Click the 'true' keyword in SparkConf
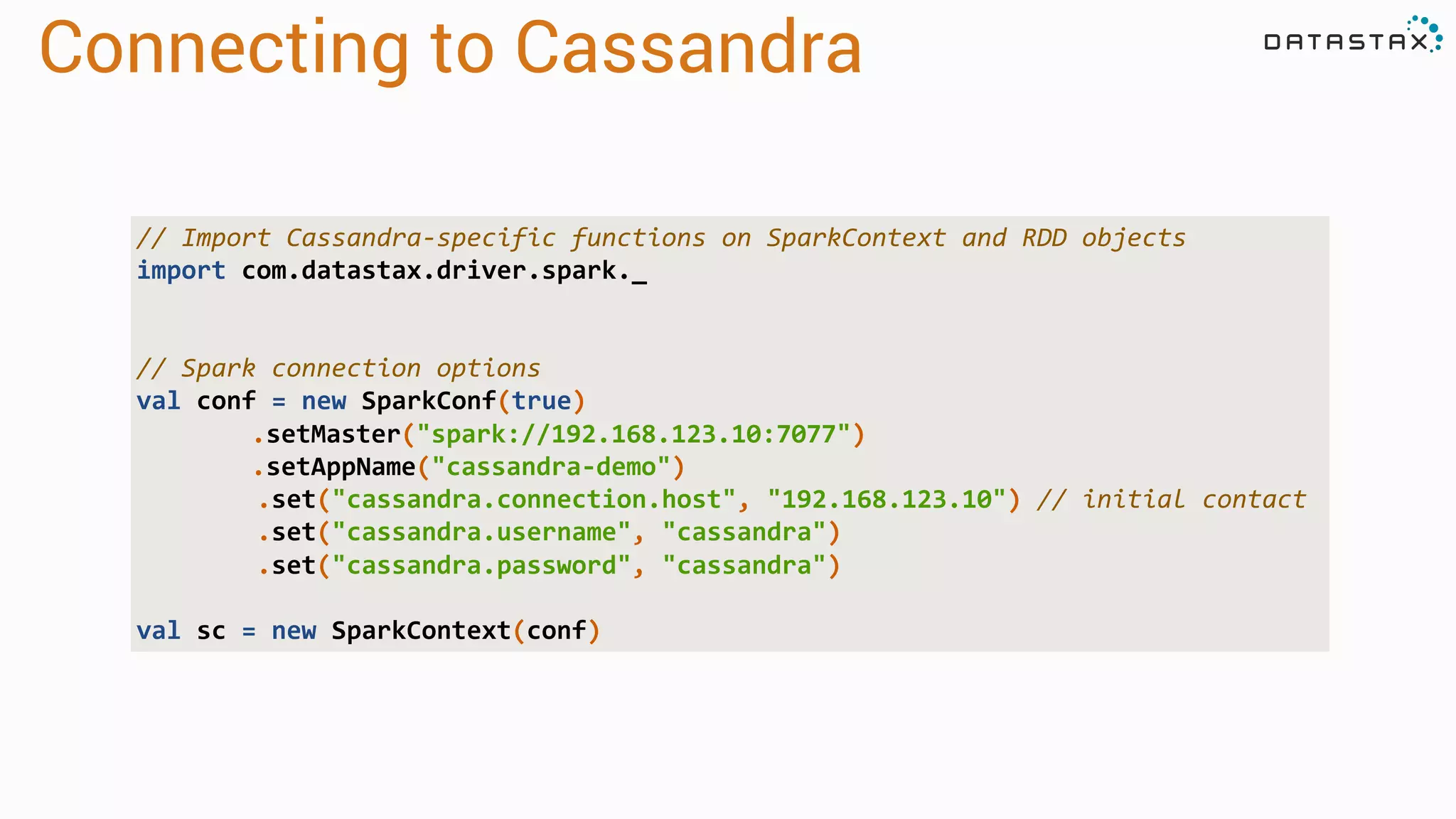The height and width of the screenshot is (819, 1456). point(541,401)
